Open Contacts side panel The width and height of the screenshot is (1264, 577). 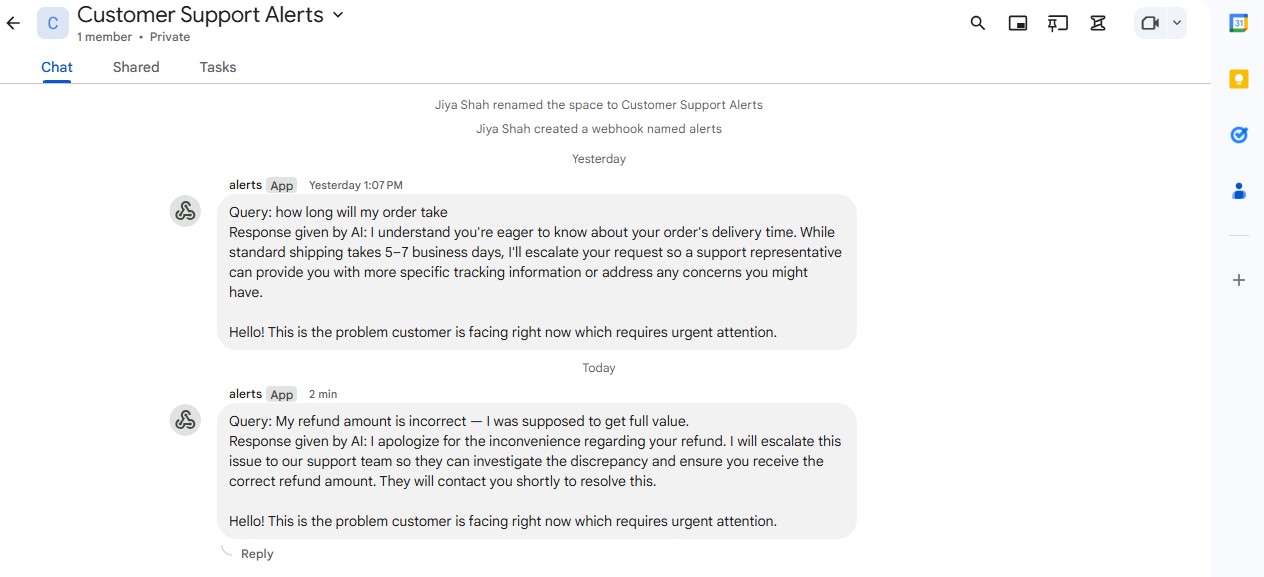1238,191
